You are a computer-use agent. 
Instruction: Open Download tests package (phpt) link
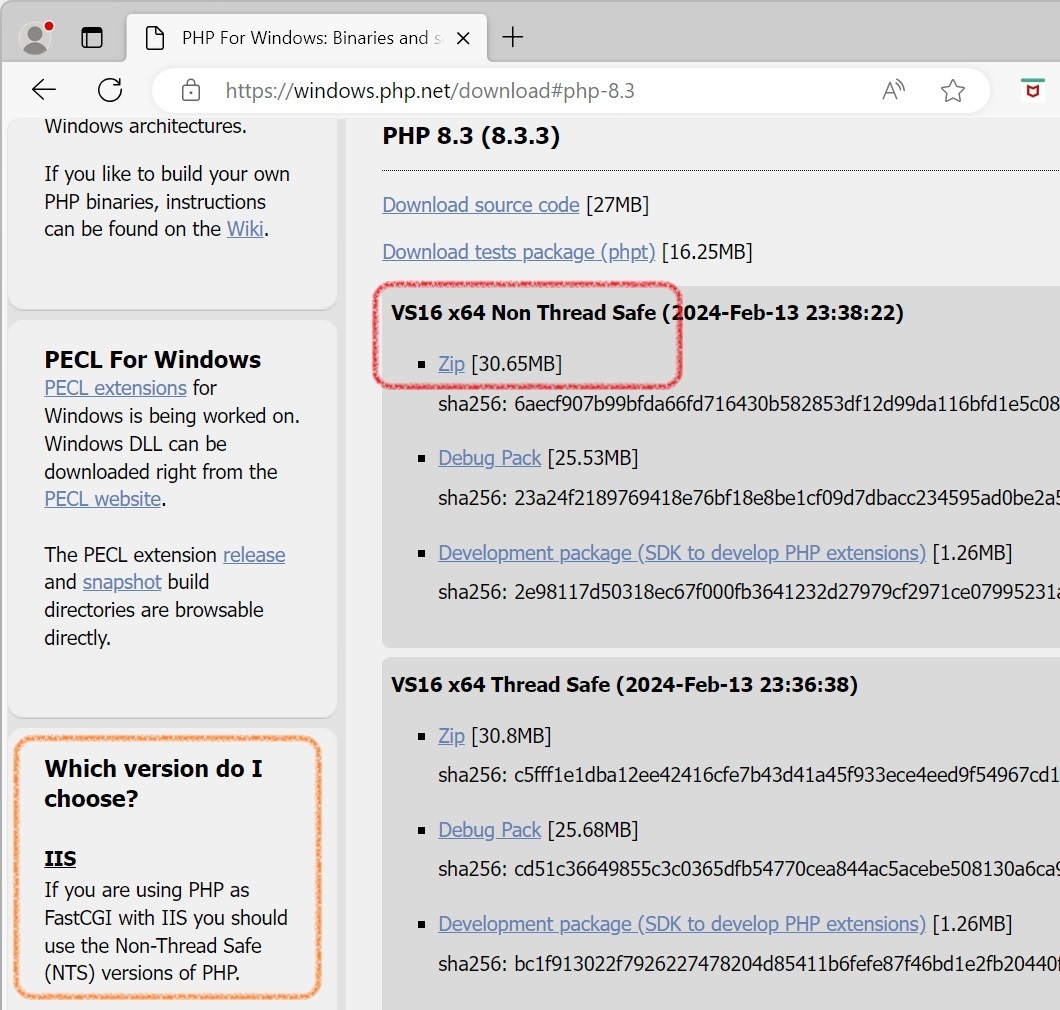point(518,252)
